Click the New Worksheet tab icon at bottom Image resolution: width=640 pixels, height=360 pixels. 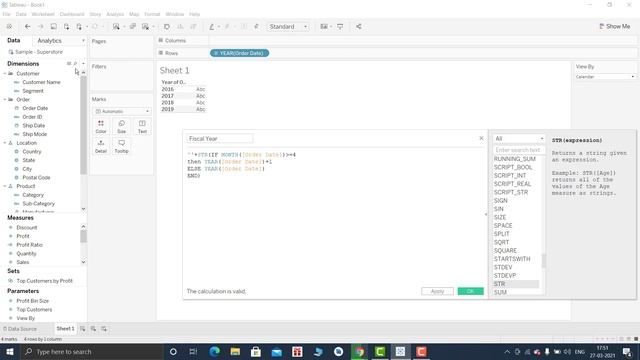pyautogui.click(x=82, y=329)
